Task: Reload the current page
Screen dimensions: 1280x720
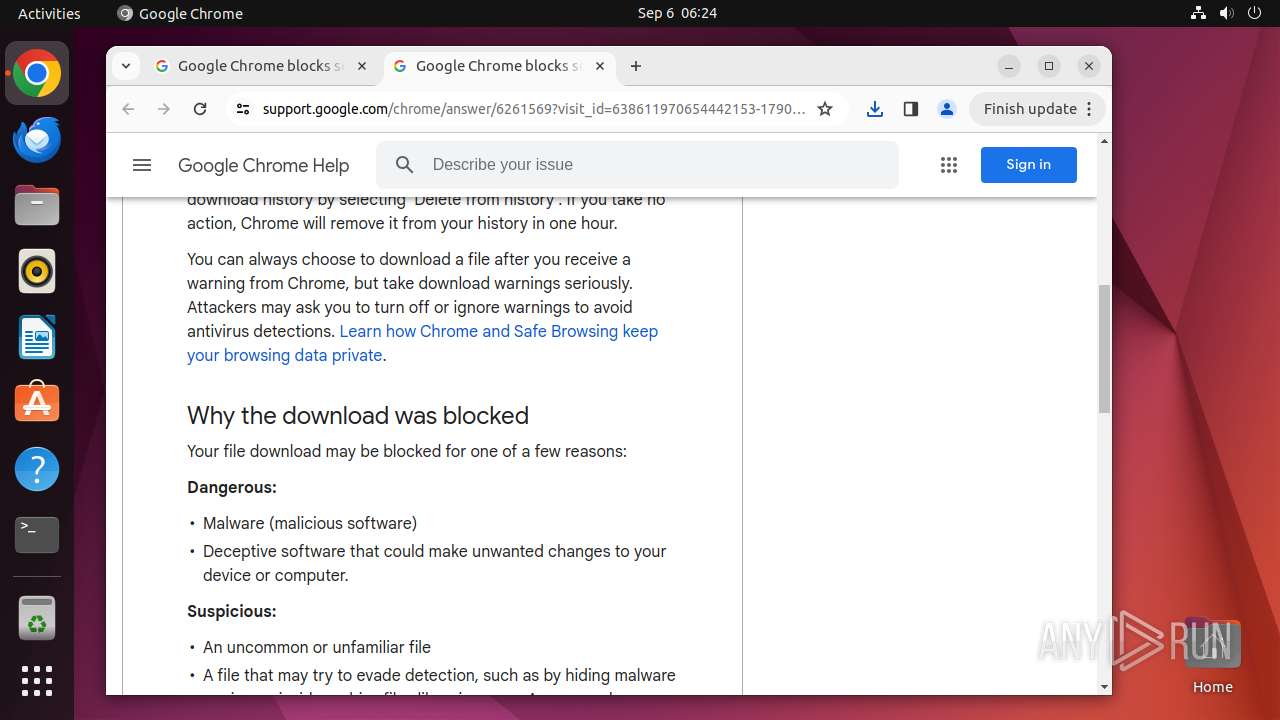Action: (200, 109)
